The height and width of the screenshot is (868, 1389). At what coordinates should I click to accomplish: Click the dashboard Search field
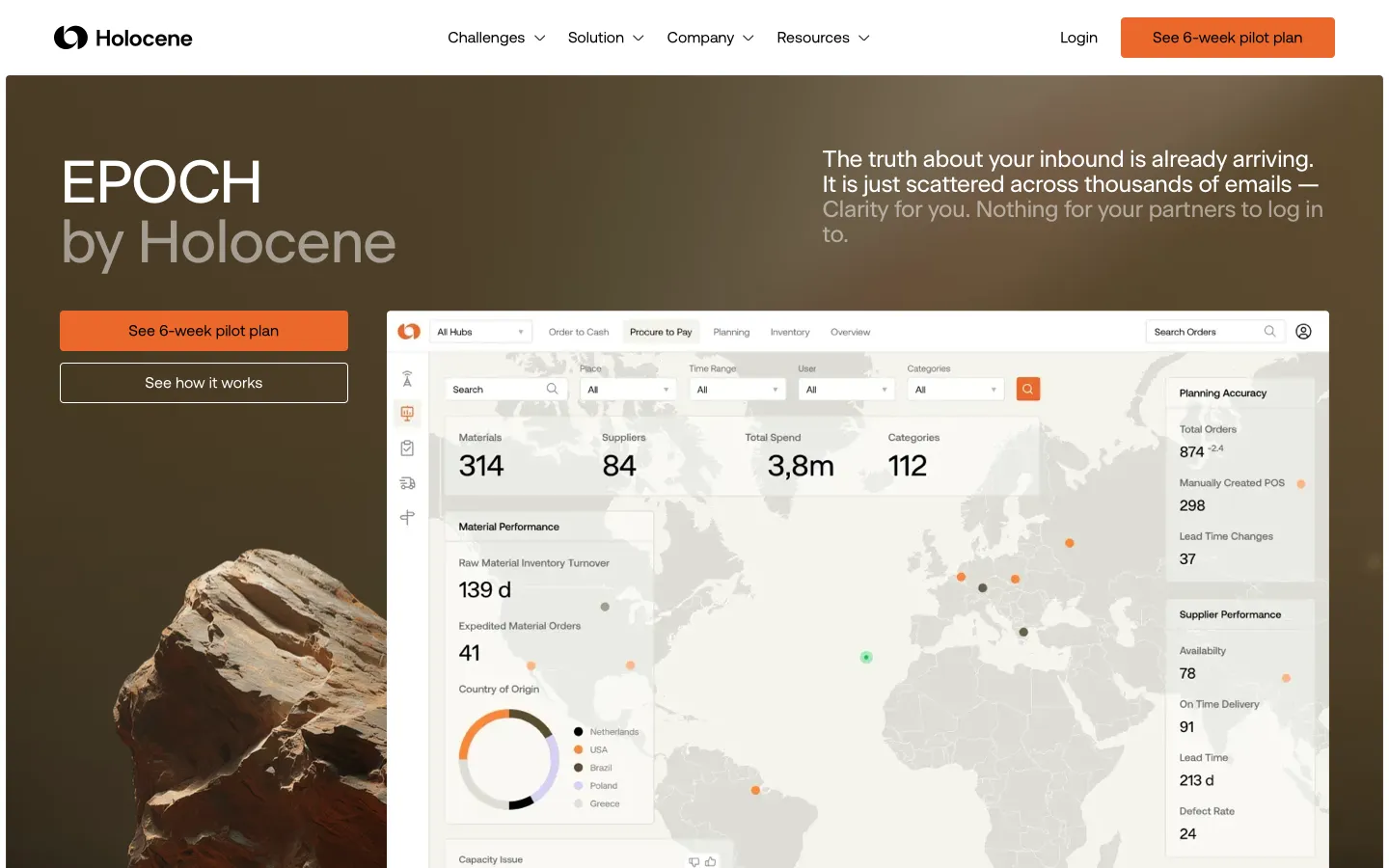pyautogui.click(x=505, y=390)
